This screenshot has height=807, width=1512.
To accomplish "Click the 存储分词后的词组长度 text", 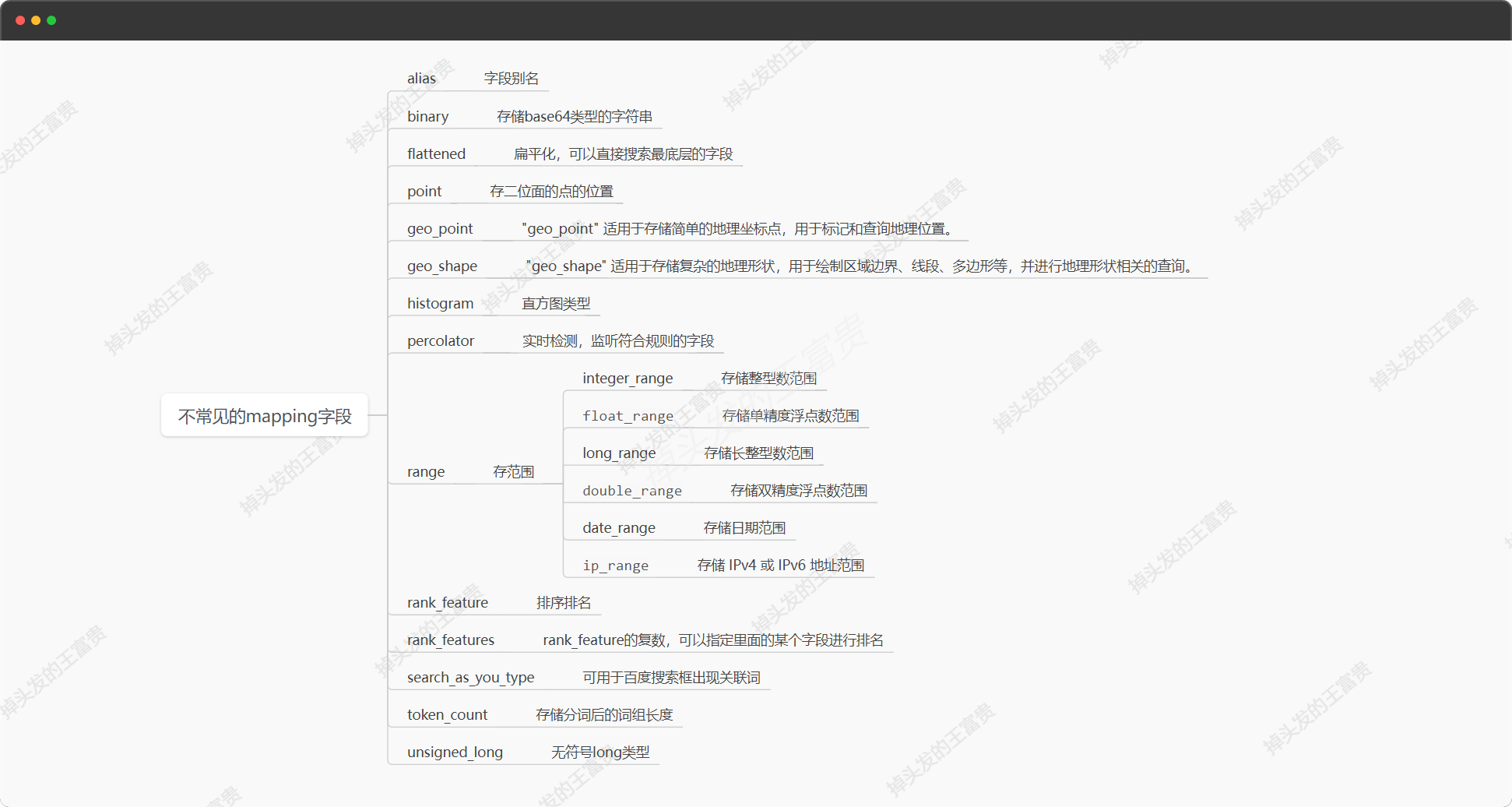I will (604, 714).
